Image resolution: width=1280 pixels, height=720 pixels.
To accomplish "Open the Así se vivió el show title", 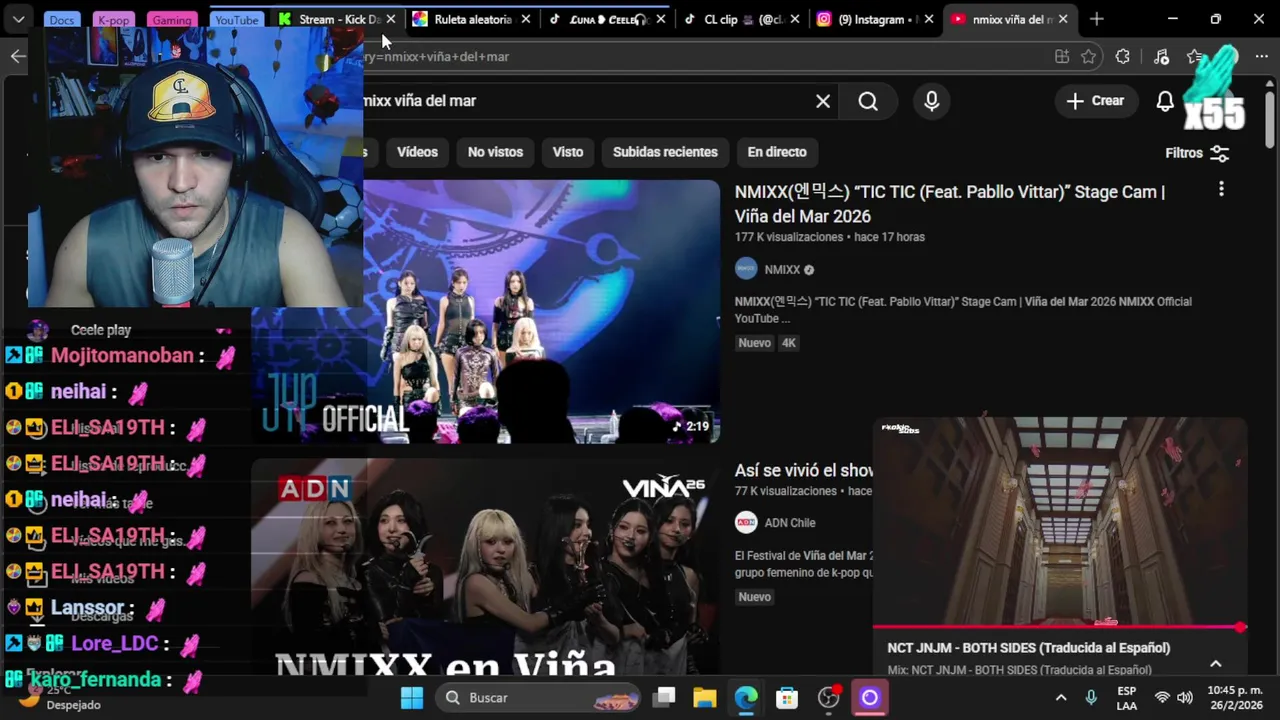I will coord(804,470).
